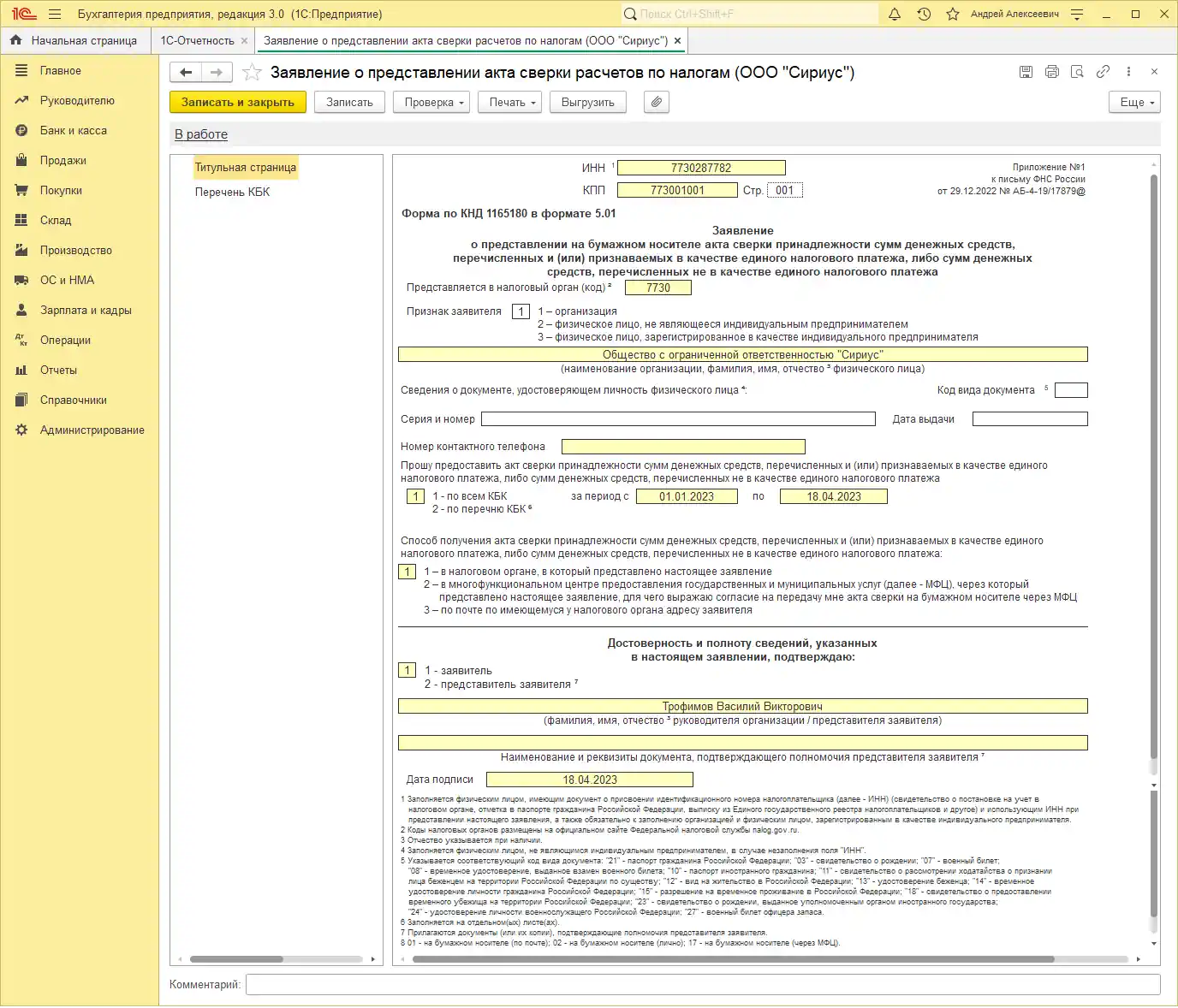
Task: Click the printer icon in header
Action: (1052, 72)
